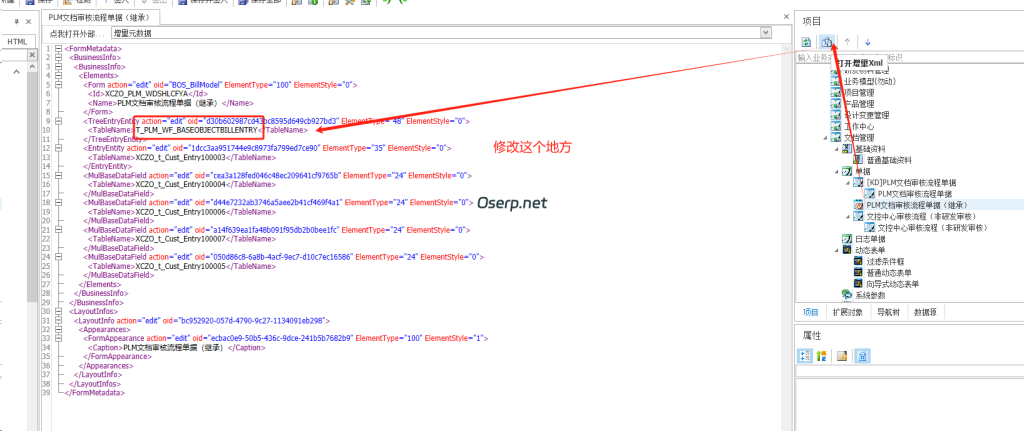
Task: Click the move up arrow icon
Action: (847, 41)
